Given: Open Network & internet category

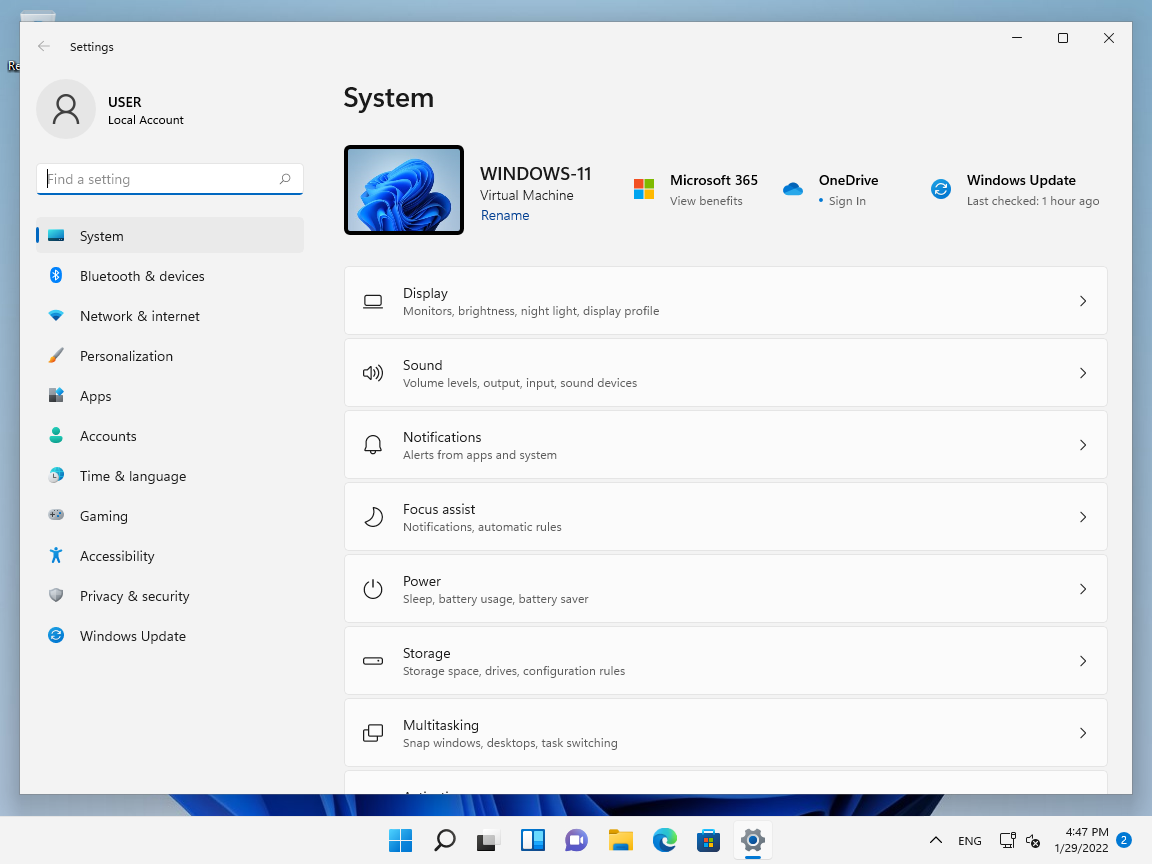Looking at the screenshot, I should (170, 316).
